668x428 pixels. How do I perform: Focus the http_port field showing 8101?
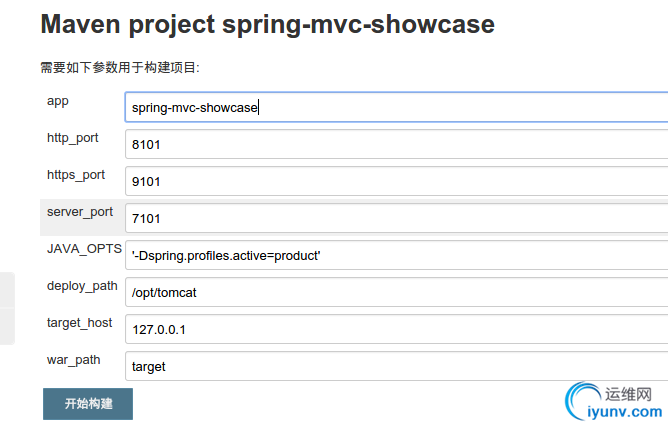(x=396, y=144)
